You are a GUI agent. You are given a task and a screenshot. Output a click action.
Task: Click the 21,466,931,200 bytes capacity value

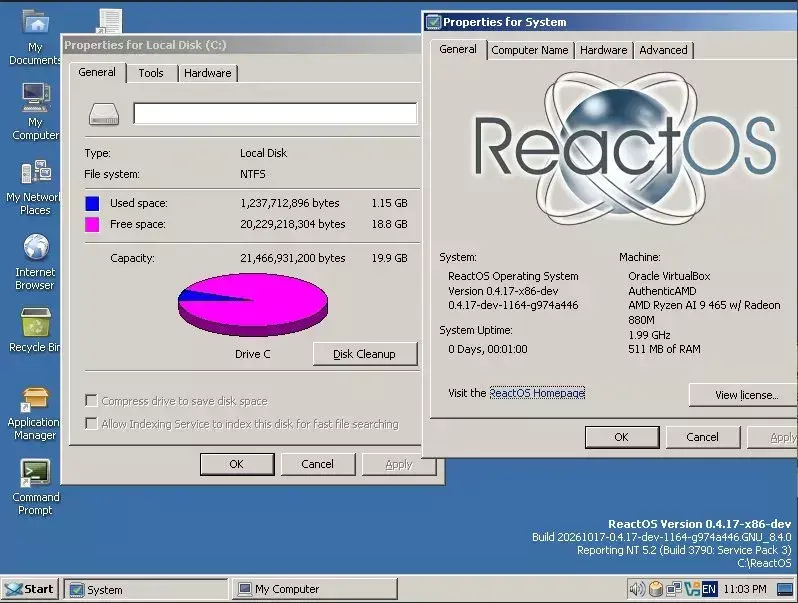tap(293, 258)
